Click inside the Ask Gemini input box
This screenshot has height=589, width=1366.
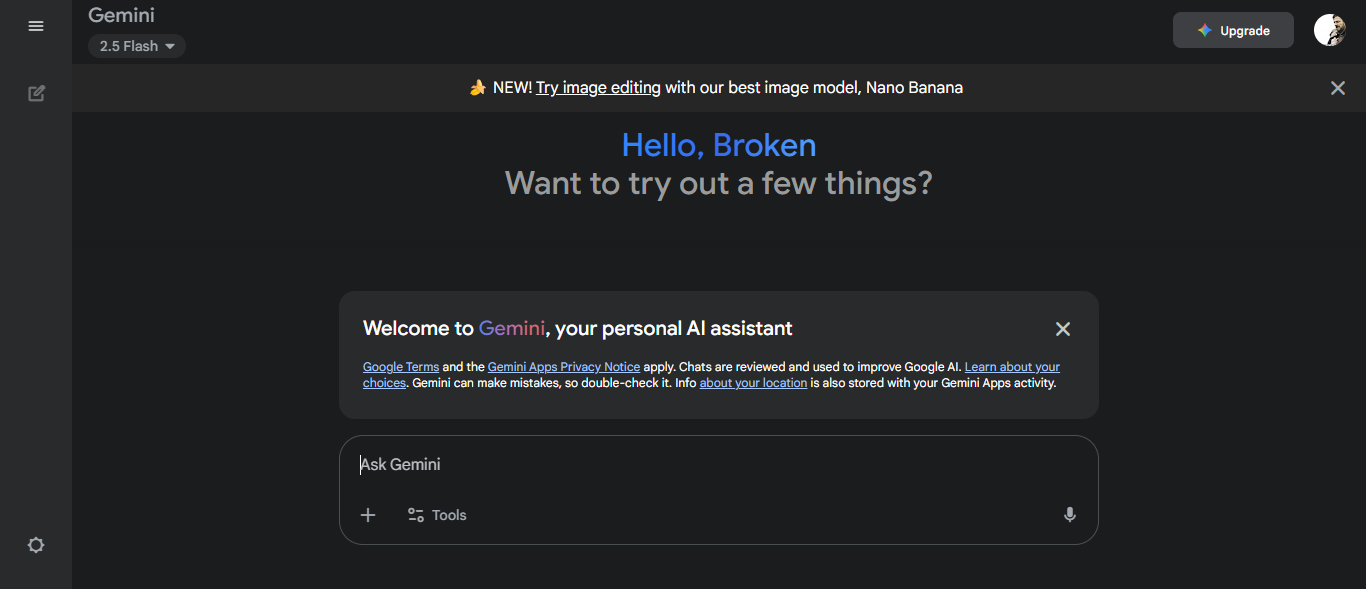tap(700, 464)
